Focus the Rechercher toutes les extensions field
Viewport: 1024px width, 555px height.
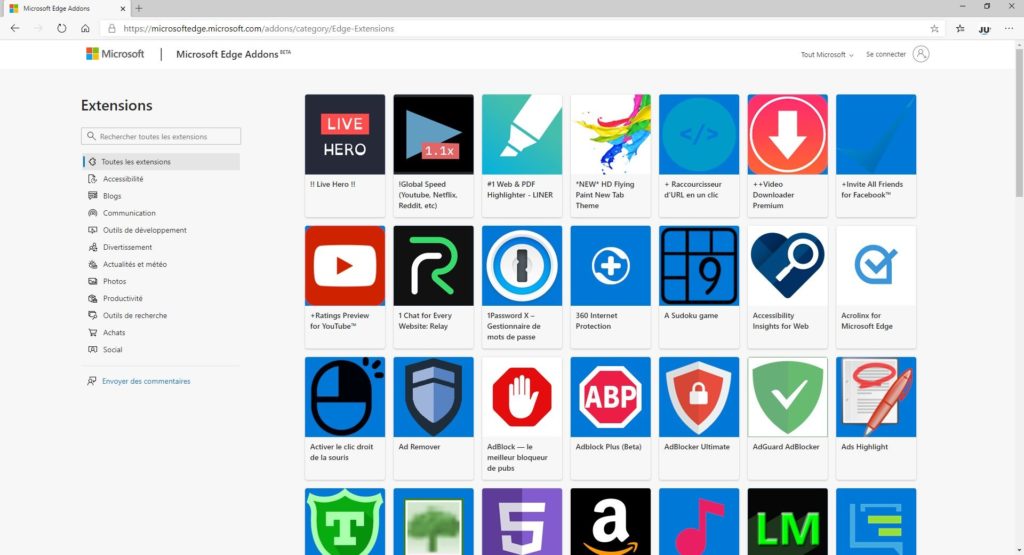[x=161, y=136]
